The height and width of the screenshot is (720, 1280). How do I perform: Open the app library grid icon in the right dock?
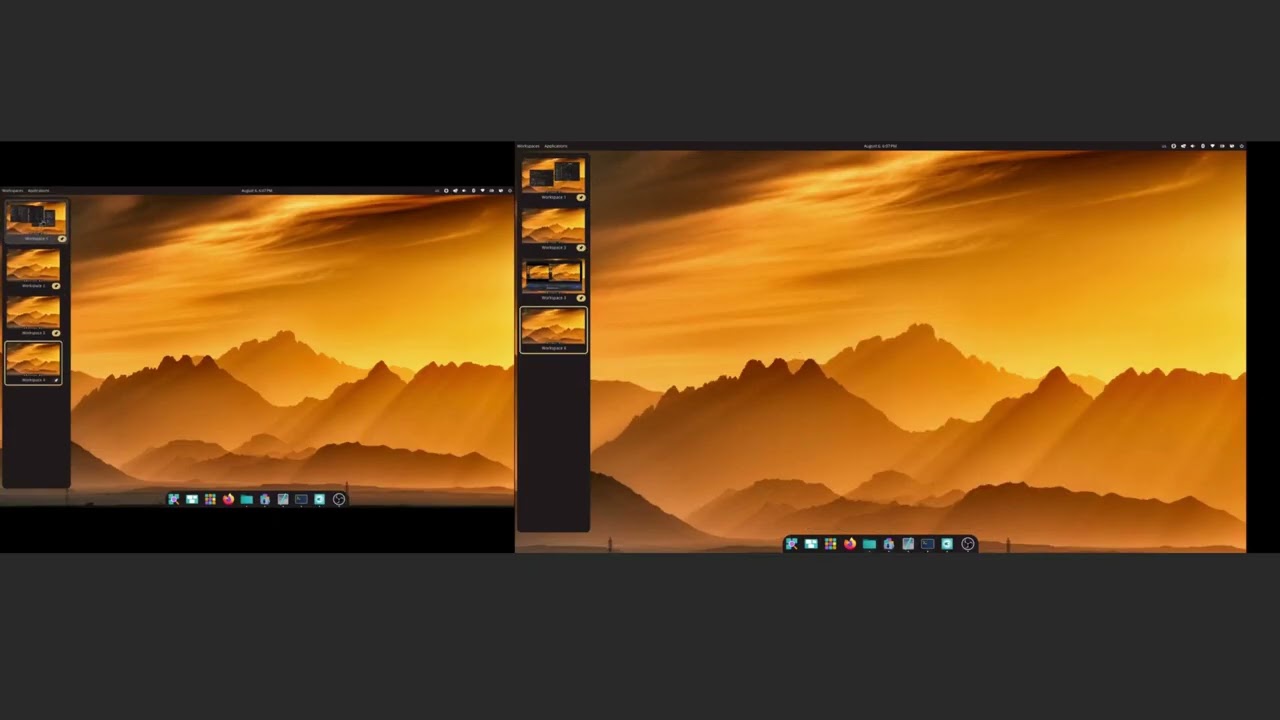click(830, 544)
